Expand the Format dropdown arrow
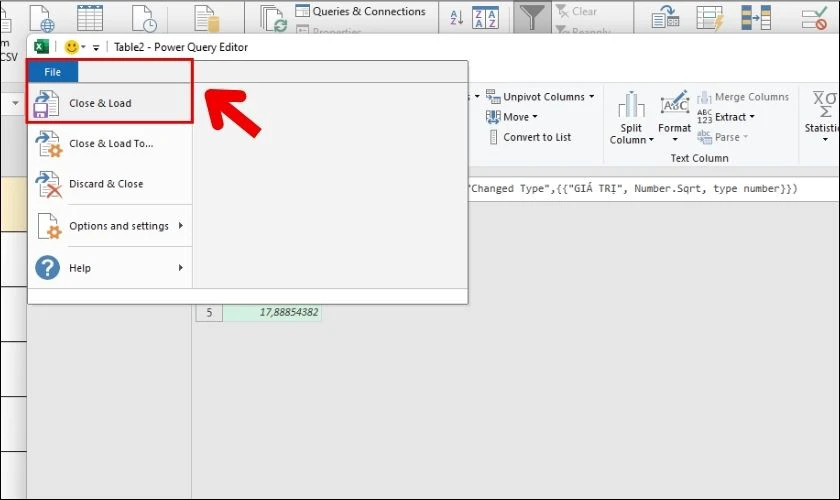This screenshot has width=840, height=500. 675,140
